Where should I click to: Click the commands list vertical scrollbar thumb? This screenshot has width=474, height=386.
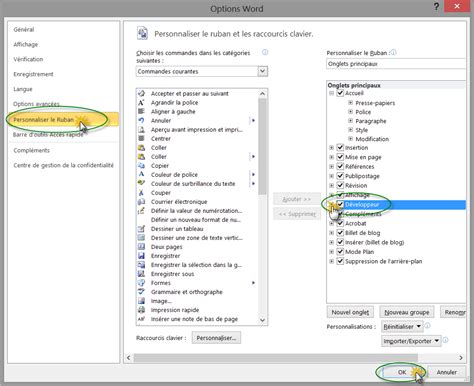[x=262, y=146]
